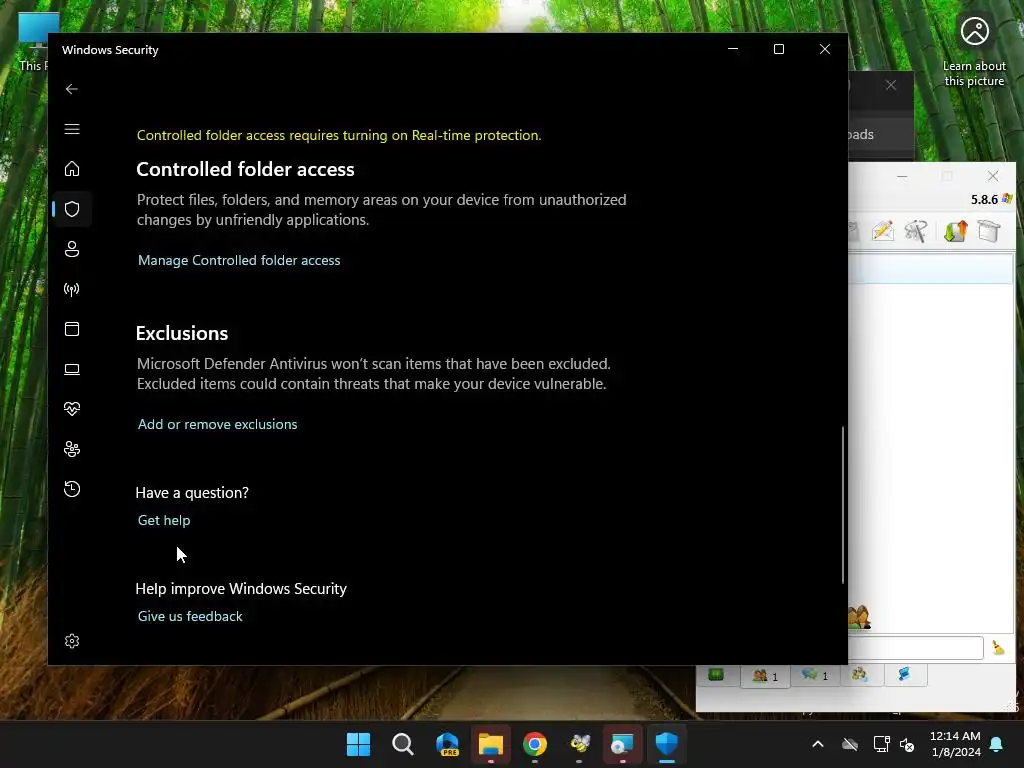The image size is (1024, 768).
Task: Open File Explorer from taskbar
Action: (x=490, y=744)
